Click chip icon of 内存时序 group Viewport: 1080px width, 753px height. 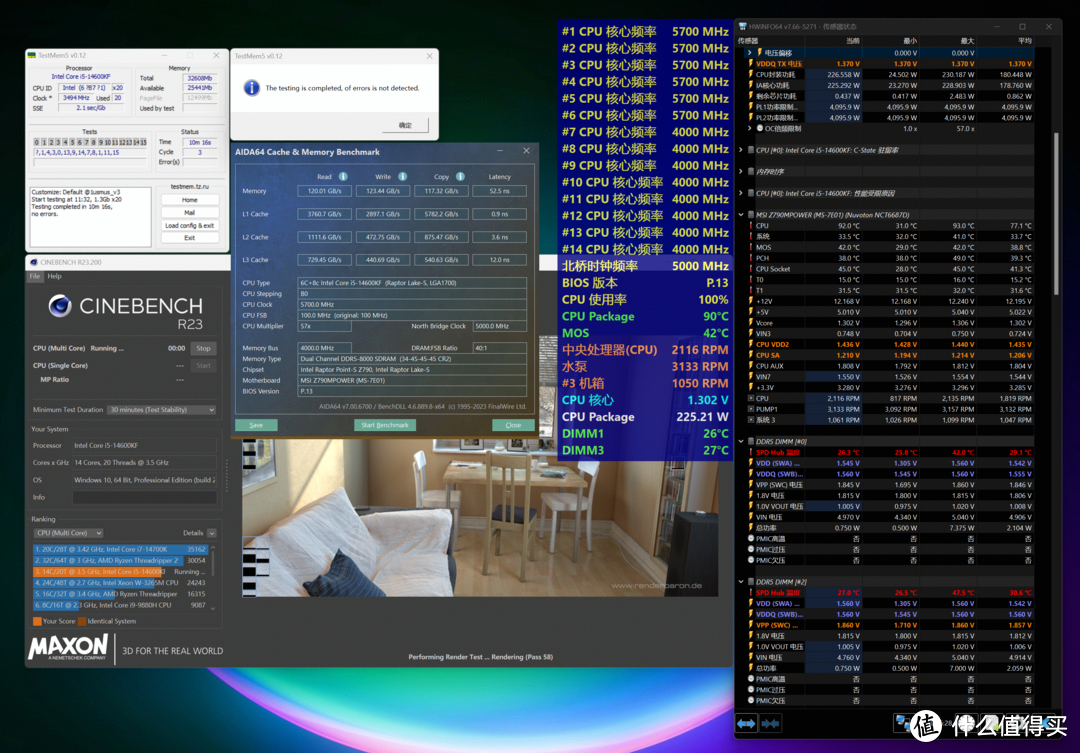(751, 172)
